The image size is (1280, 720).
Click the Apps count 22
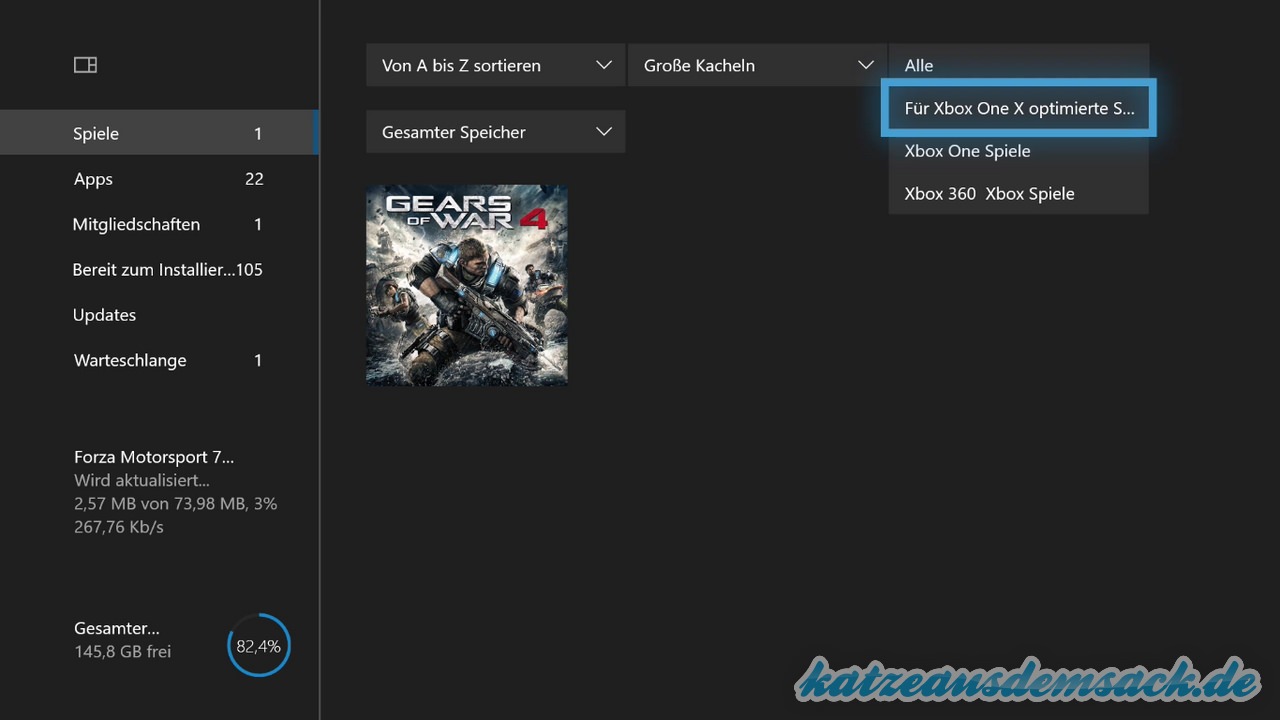(254, 179)
